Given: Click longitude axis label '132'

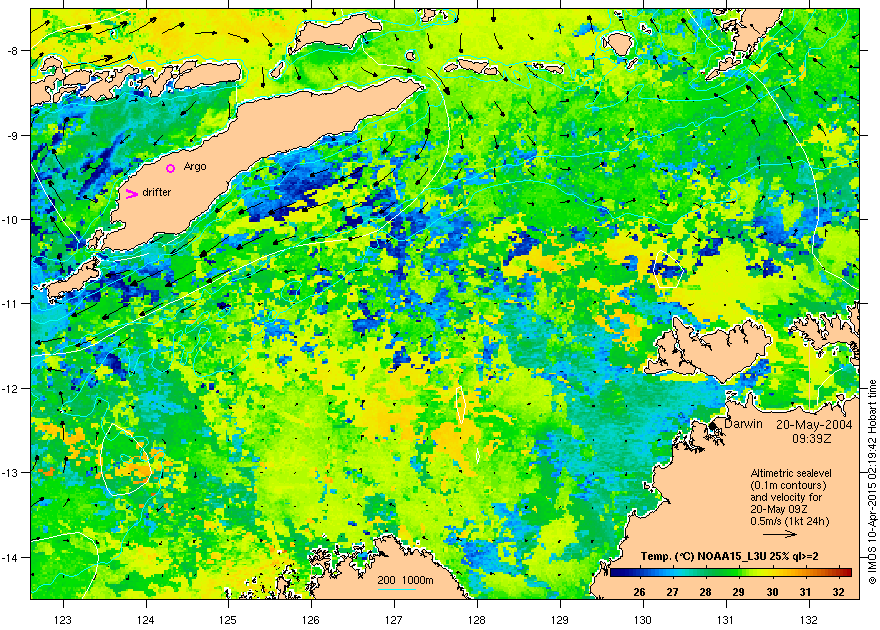Looking at the screenshot, I should pos(809,620).
